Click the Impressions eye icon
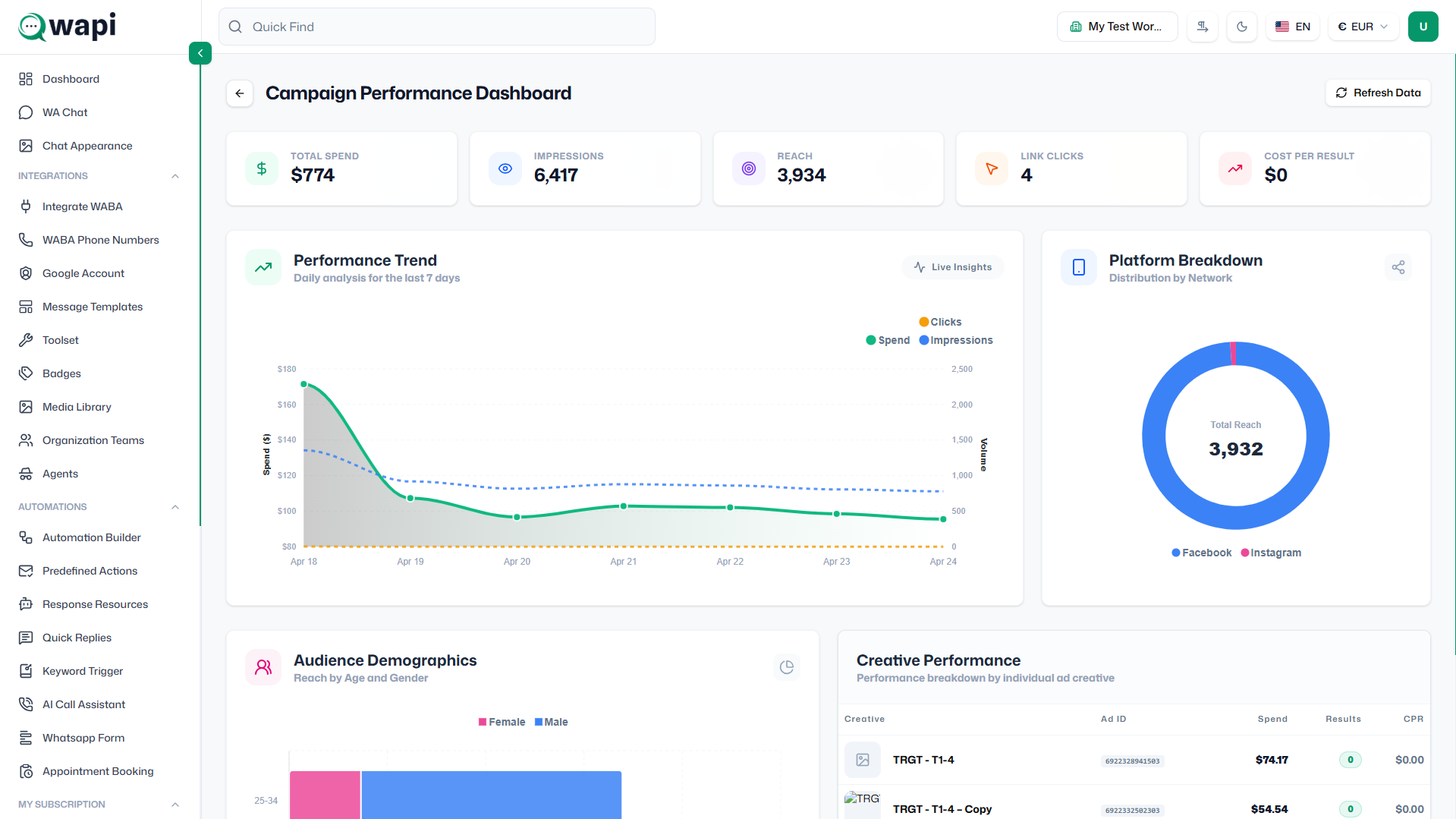The height and width of the screenshot is (819, 1456). coord(505,169)
